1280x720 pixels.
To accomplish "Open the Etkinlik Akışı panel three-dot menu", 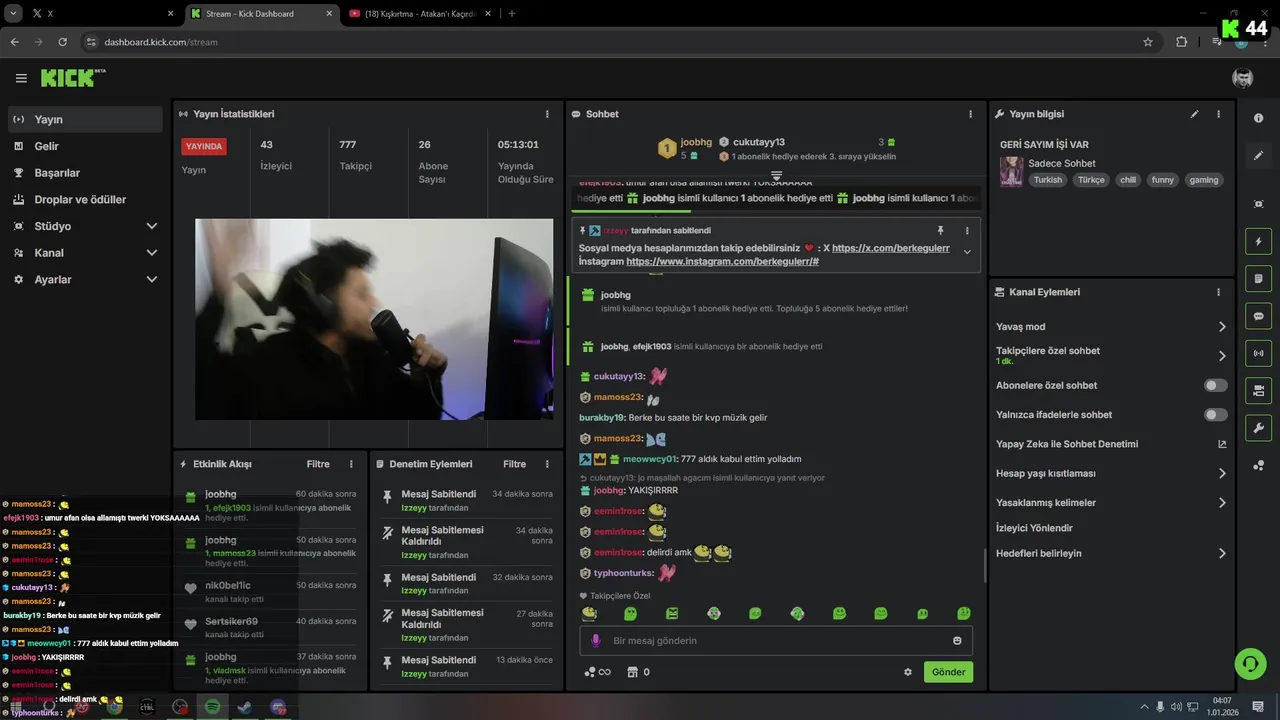I will pyautogui.click(x=351, y=464).
